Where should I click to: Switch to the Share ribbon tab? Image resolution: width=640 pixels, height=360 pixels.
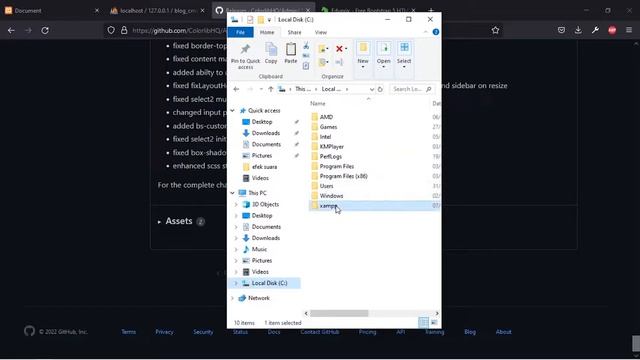click(294, 32)
